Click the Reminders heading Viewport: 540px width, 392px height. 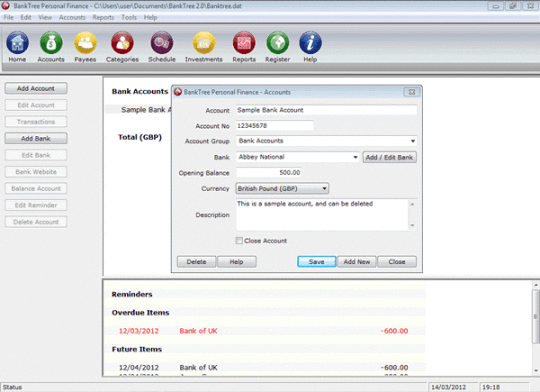(x=132, y=294)
